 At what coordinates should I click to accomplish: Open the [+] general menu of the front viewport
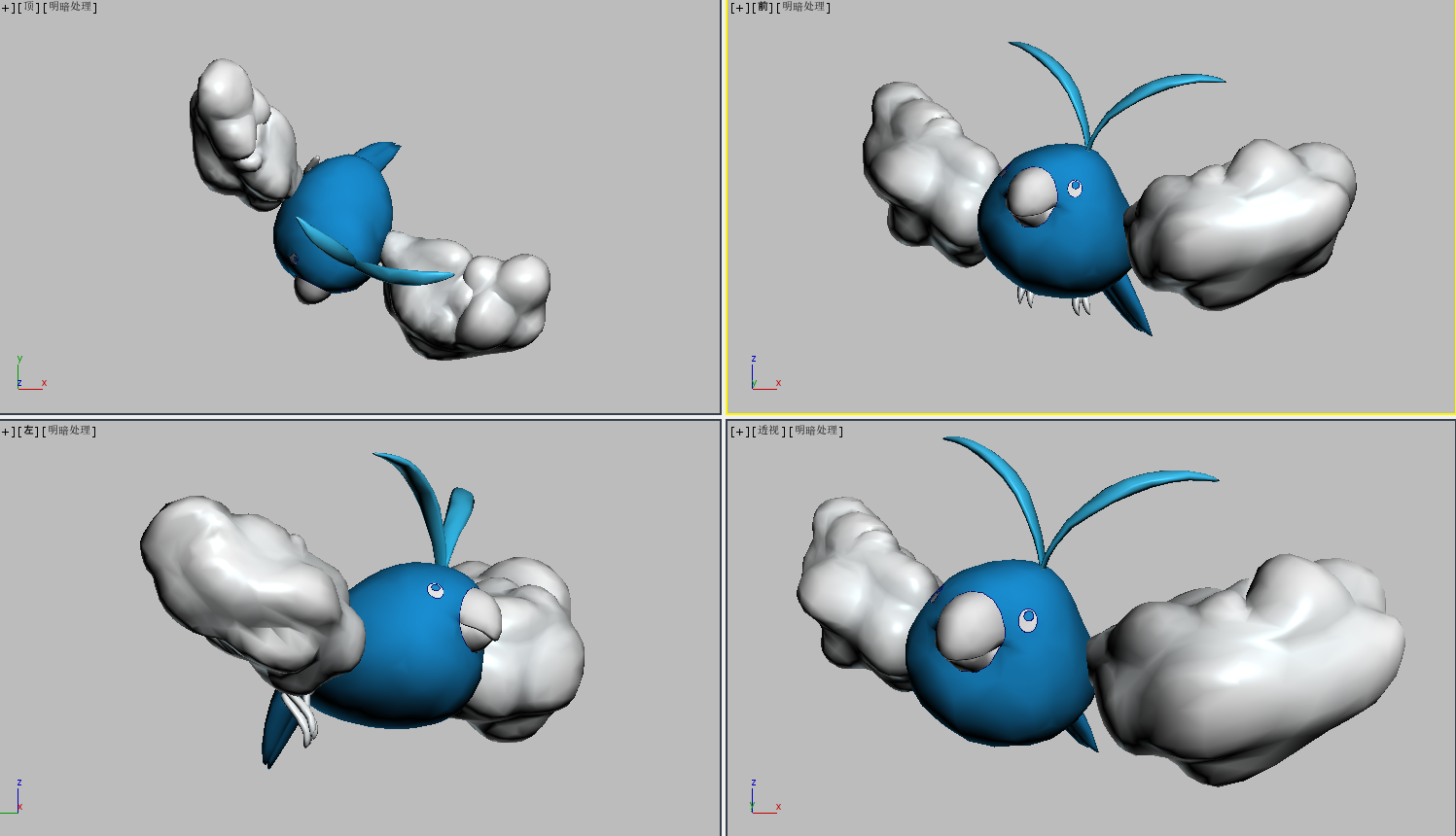740,8
